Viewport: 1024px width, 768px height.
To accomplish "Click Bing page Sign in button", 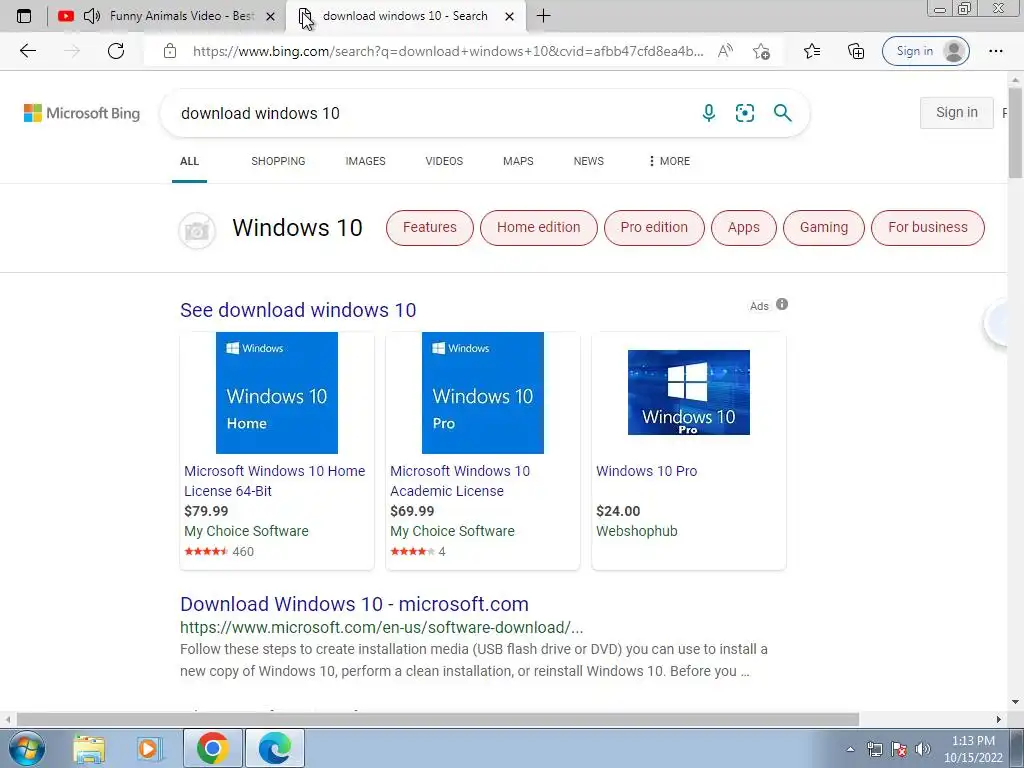I will click(957, 112).
